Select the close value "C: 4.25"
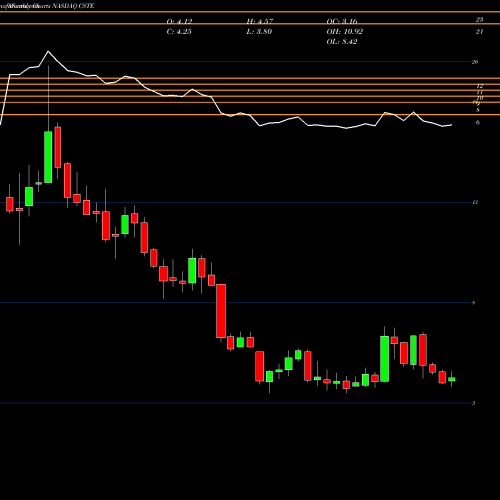 tap(179, 32)
